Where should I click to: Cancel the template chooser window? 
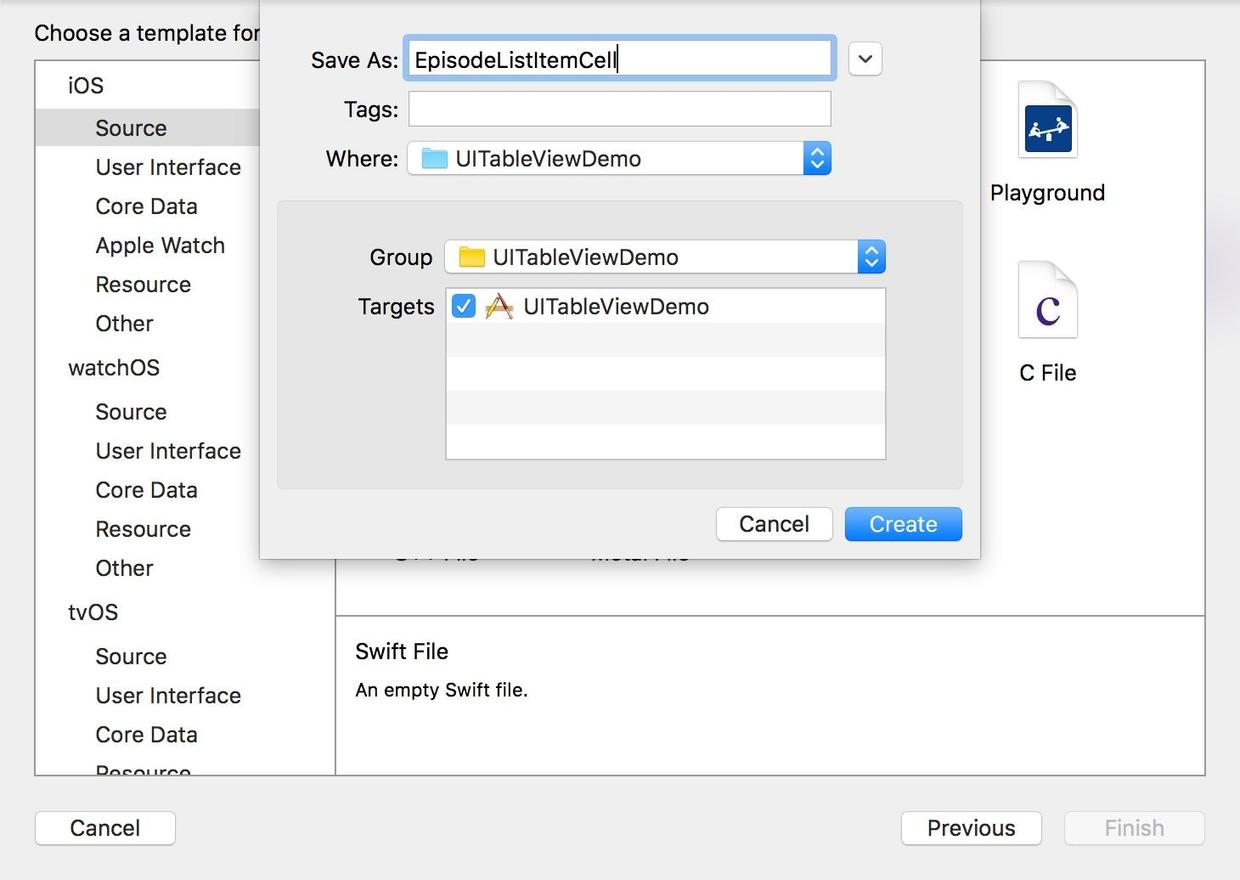105,828
